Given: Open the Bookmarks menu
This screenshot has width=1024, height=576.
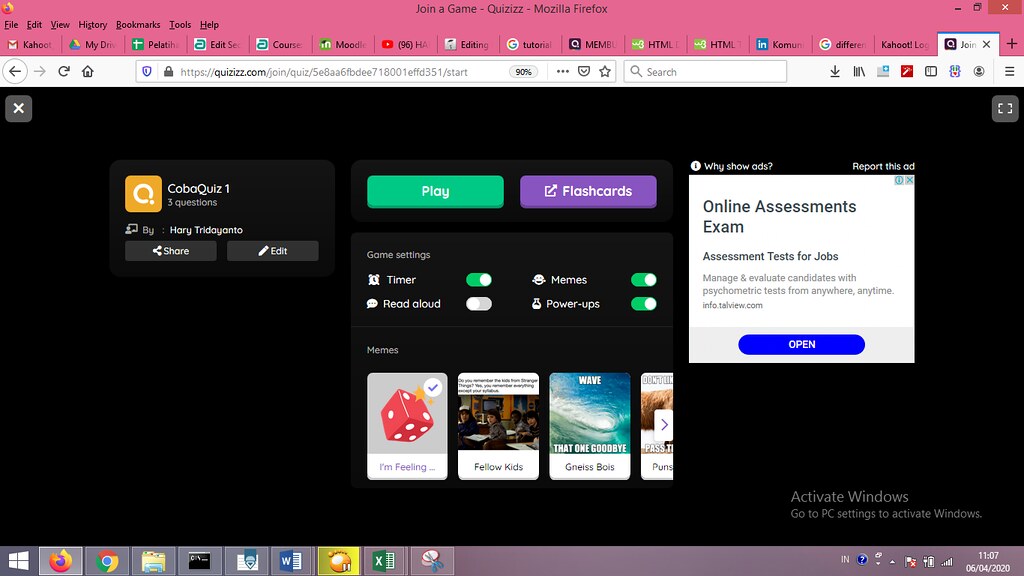Looking at the screenshot, I should click(138, 25).
